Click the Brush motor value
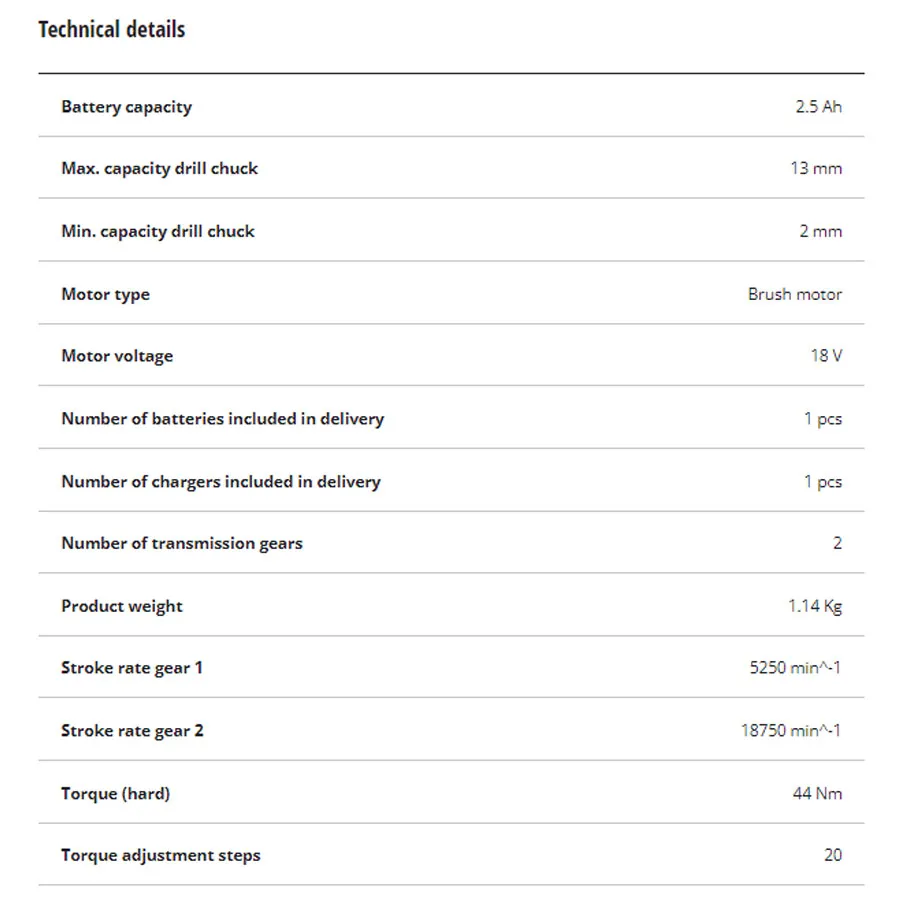This screenshot has width=900, height=900. pos(795,294)
